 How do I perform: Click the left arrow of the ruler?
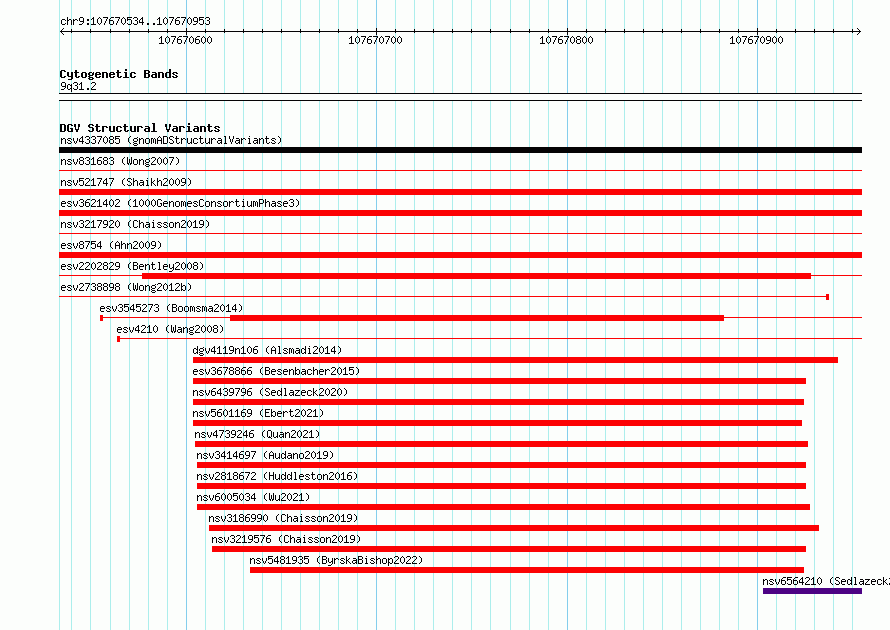[x=62, y=31]
